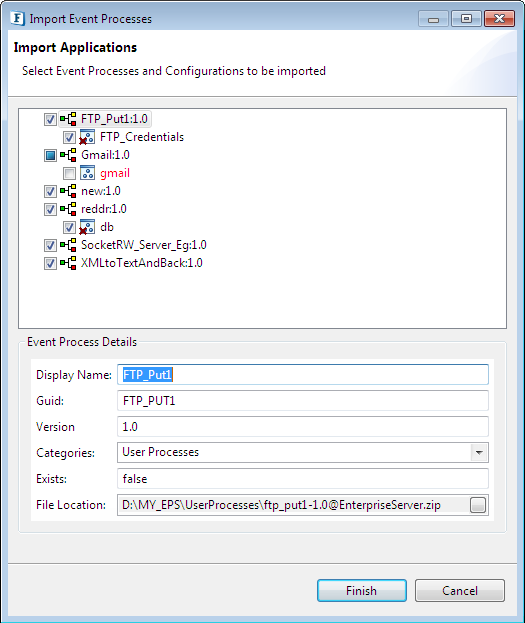Select the red gmail tree entry

(115, 173)
